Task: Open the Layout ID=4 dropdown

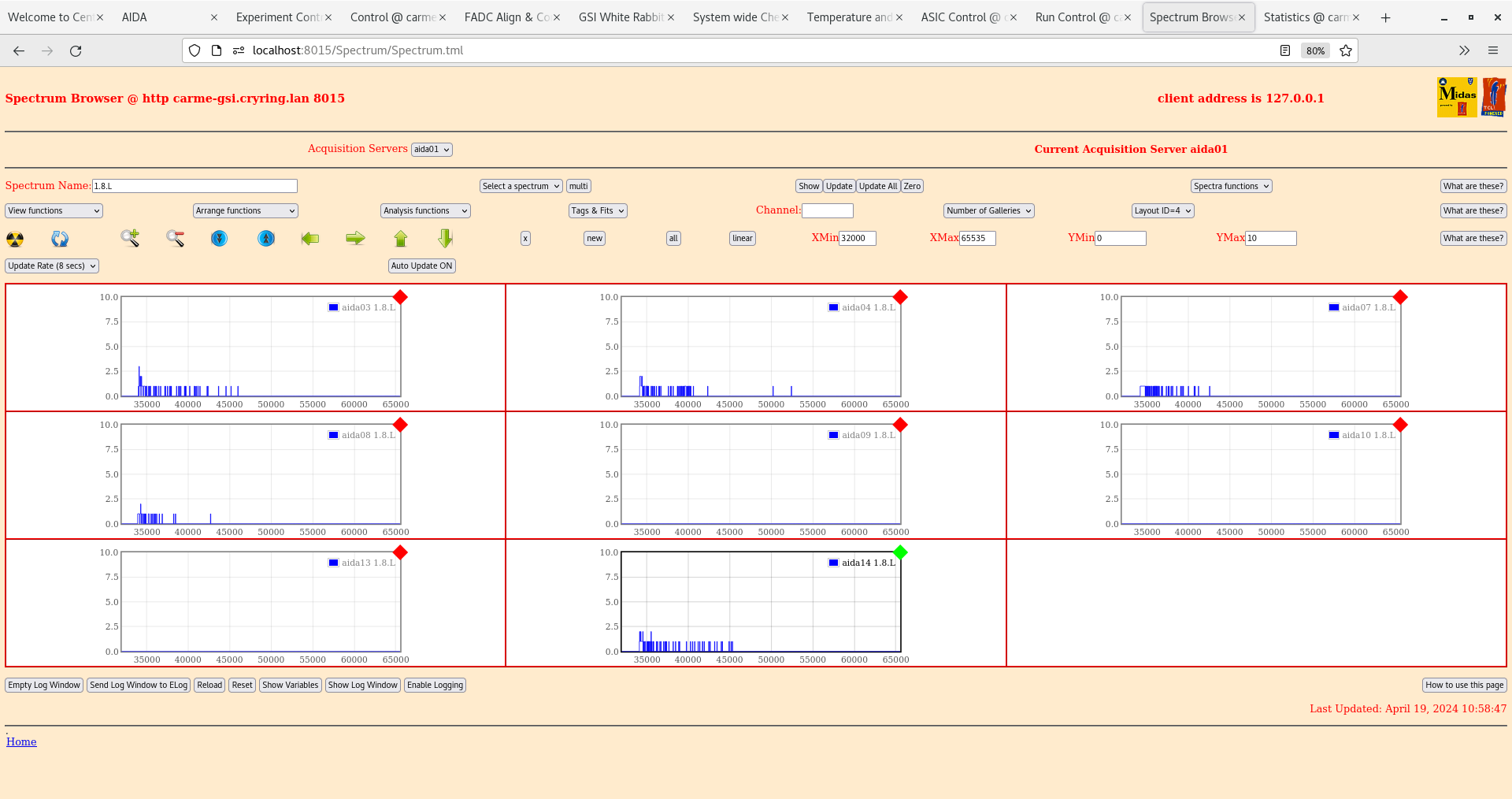Action: point(1162,210)
